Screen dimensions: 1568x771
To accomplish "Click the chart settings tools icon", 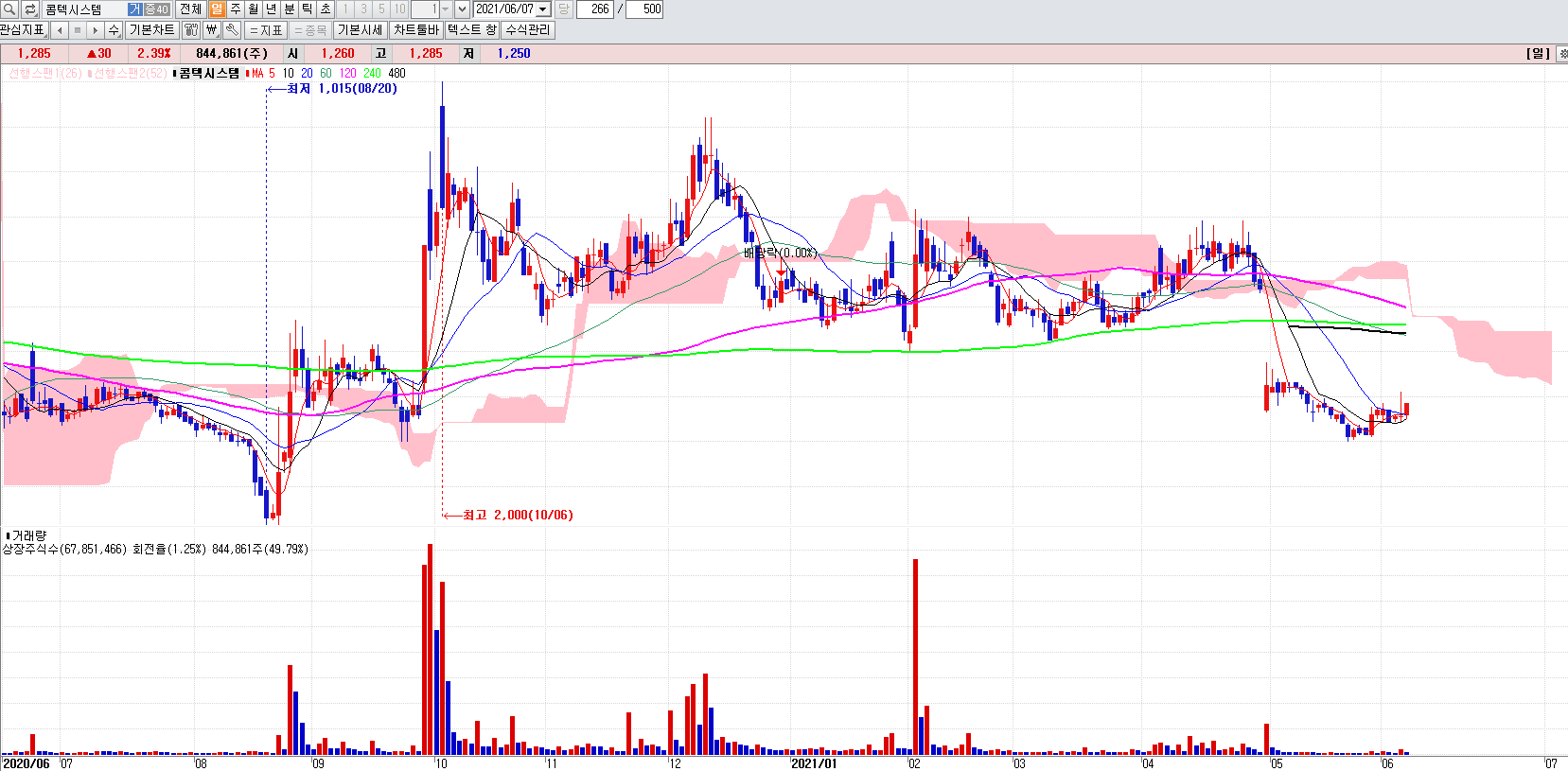I will tap(191, 30).
